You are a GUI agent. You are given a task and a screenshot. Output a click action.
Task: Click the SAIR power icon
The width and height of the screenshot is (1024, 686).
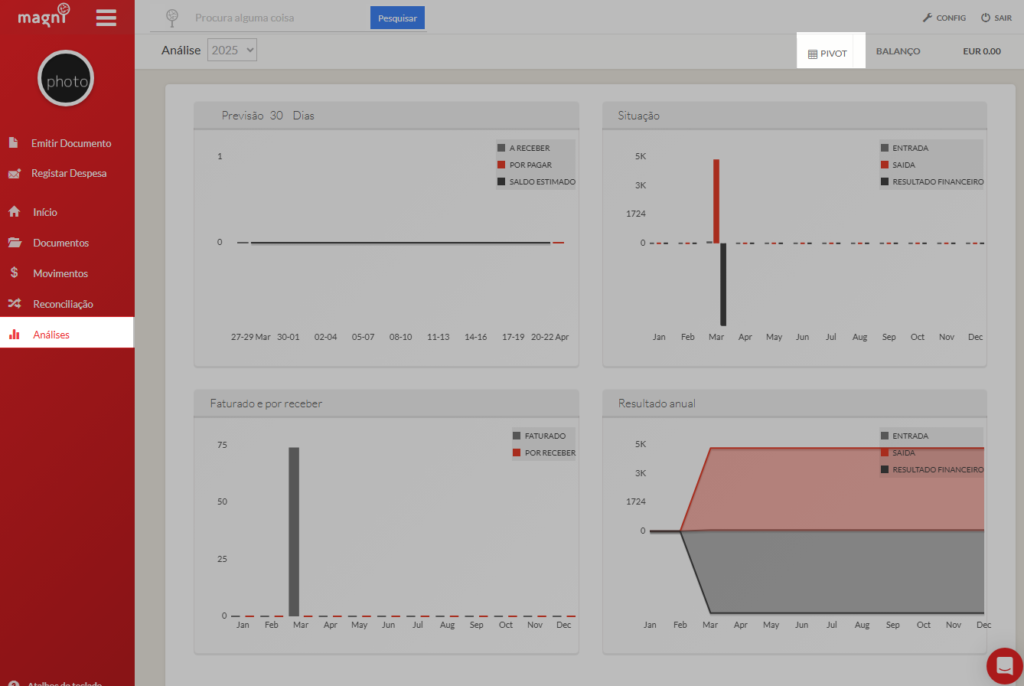pos(985,18)
